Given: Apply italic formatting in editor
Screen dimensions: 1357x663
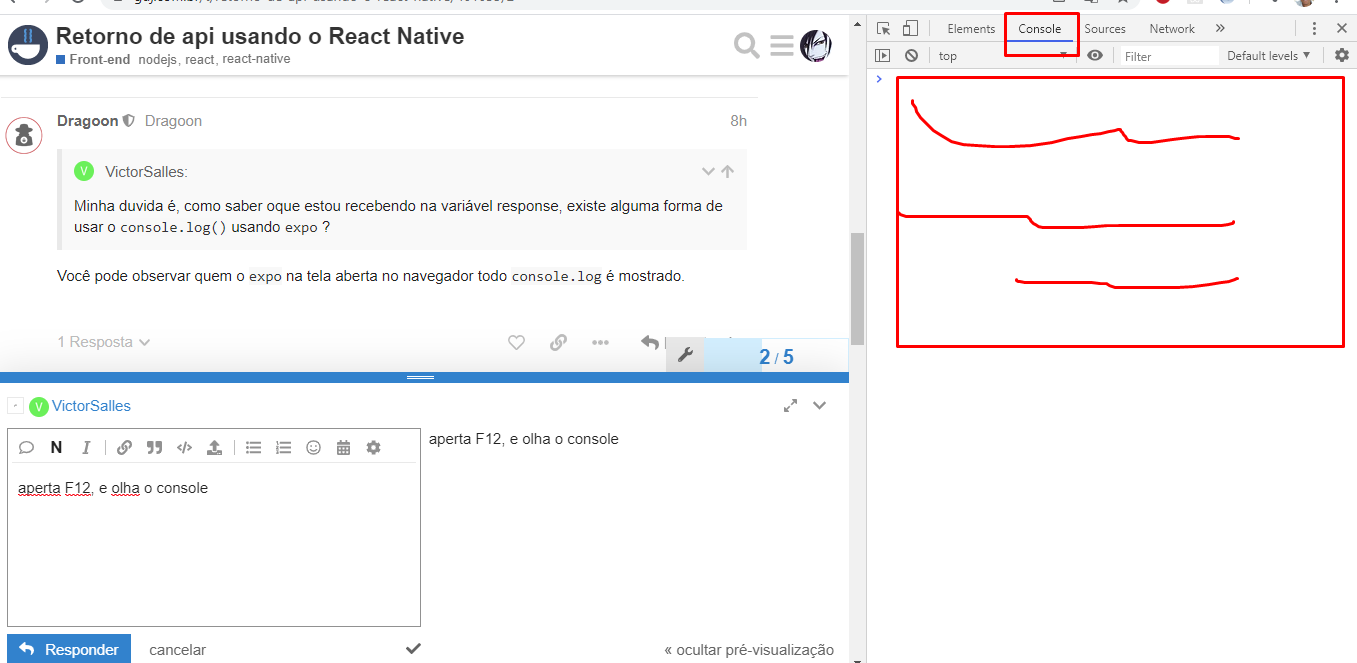Looking at the screenshot, I should [86, 447].
